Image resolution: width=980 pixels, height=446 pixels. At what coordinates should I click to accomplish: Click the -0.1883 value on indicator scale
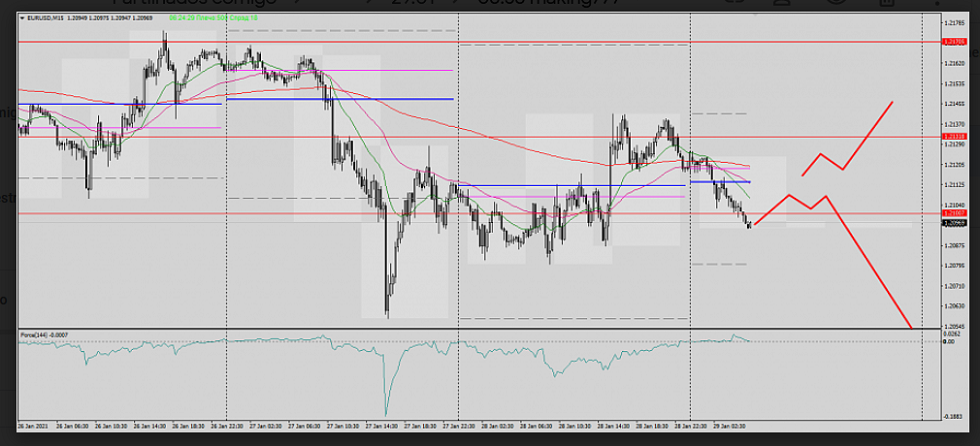(953, 416)
